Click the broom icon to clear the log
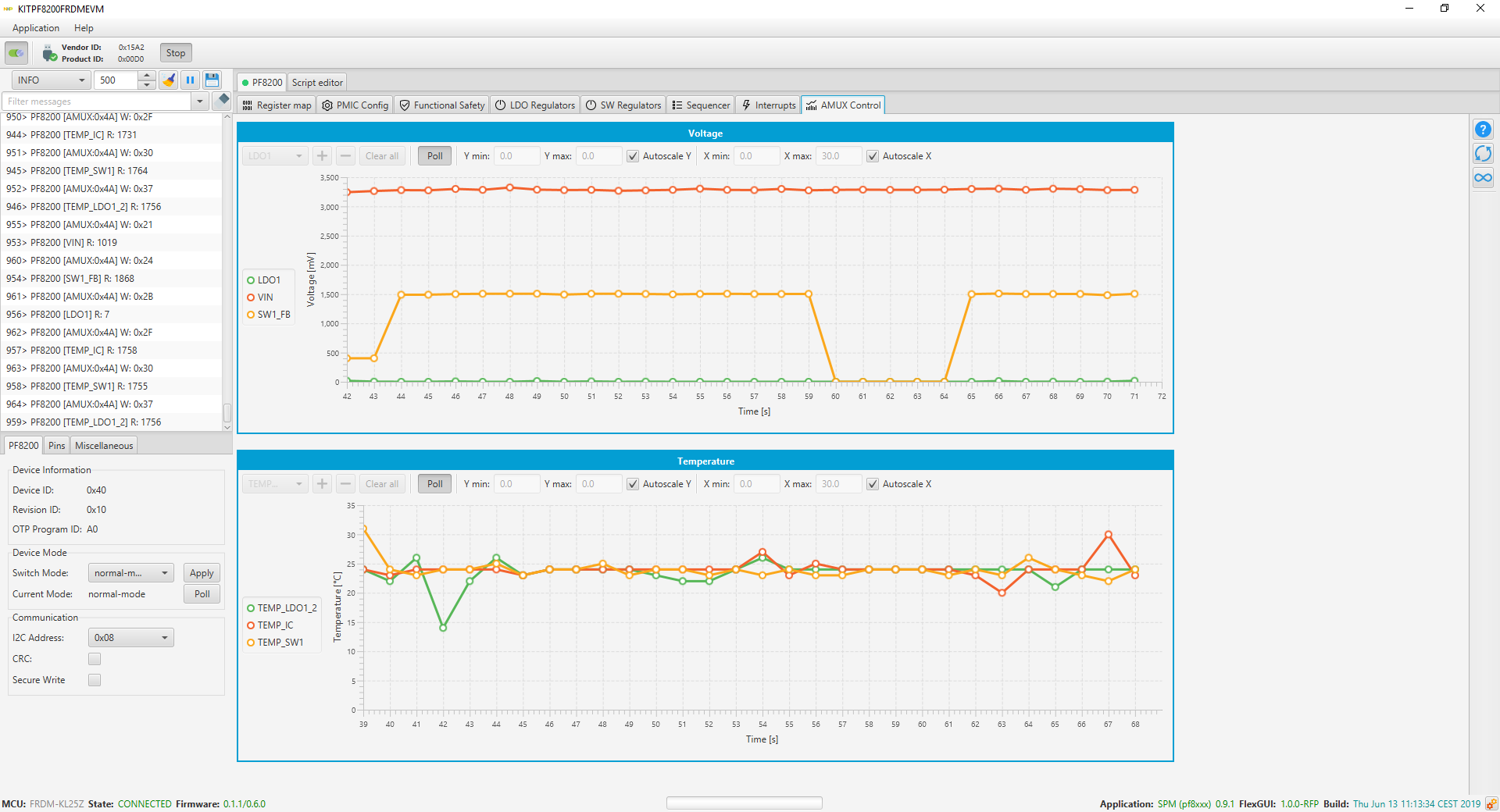Viewport: 1500px width, 812px height. (x=169, y=80)
